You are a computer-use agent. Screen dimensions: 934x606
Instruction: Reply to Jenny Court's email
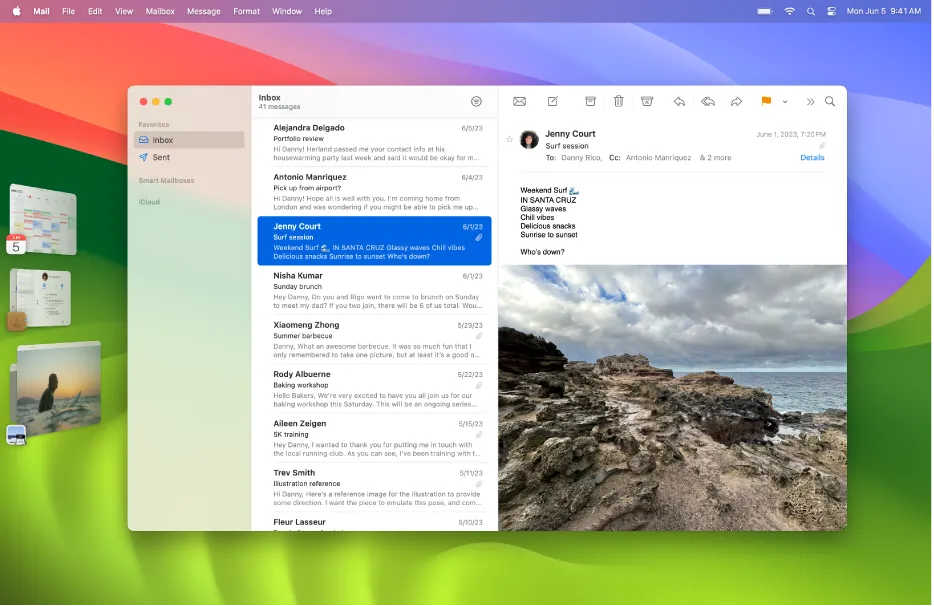coord(680,102)
